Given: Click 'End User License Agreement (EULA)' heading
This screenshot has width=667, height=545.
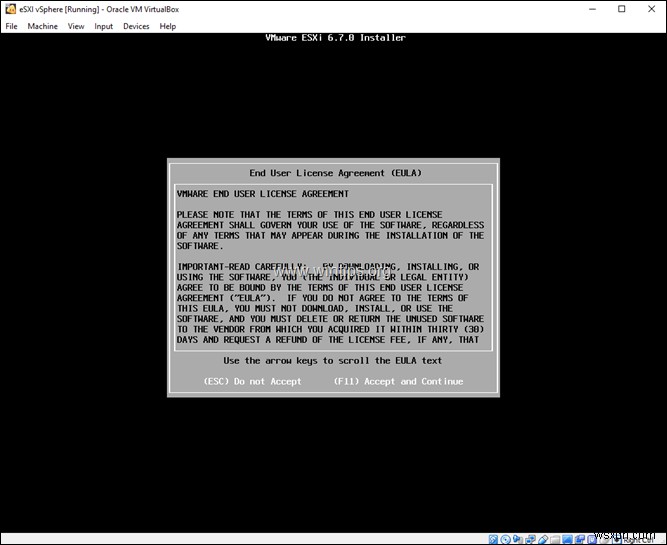Looking at the screenshot, I should (335, 173).
